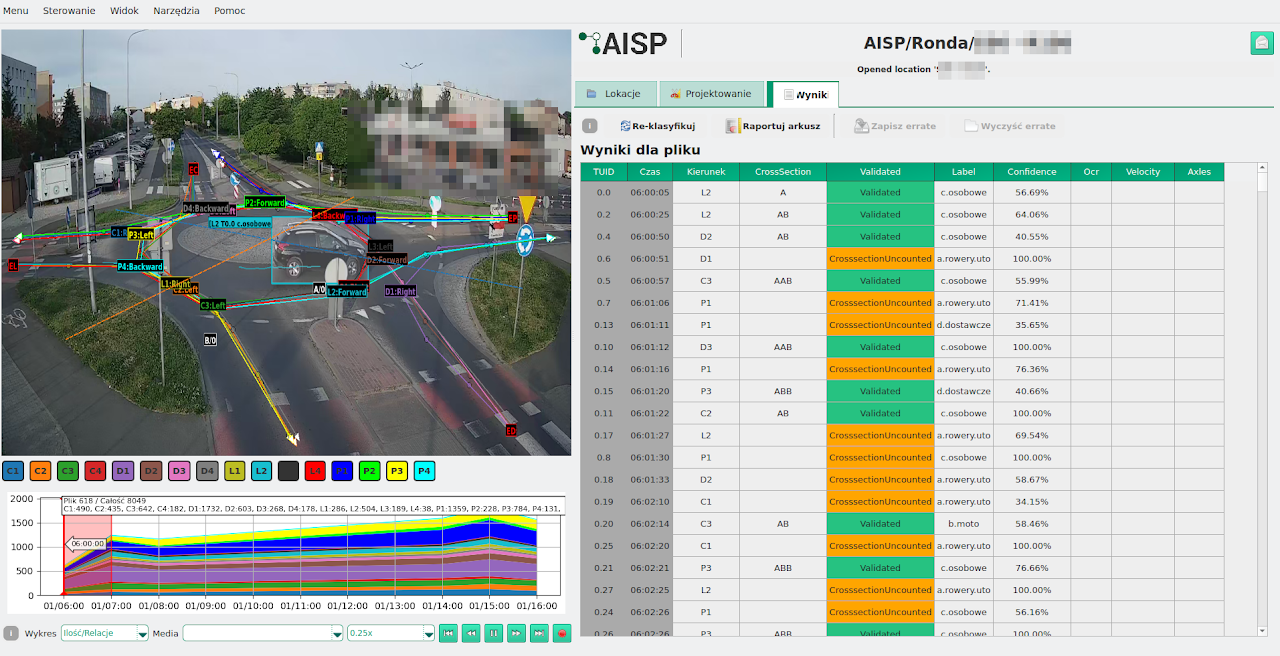The image size is (1280, 656).
Task: Run Re-klasyfikuj on the results
Action: 657,126
